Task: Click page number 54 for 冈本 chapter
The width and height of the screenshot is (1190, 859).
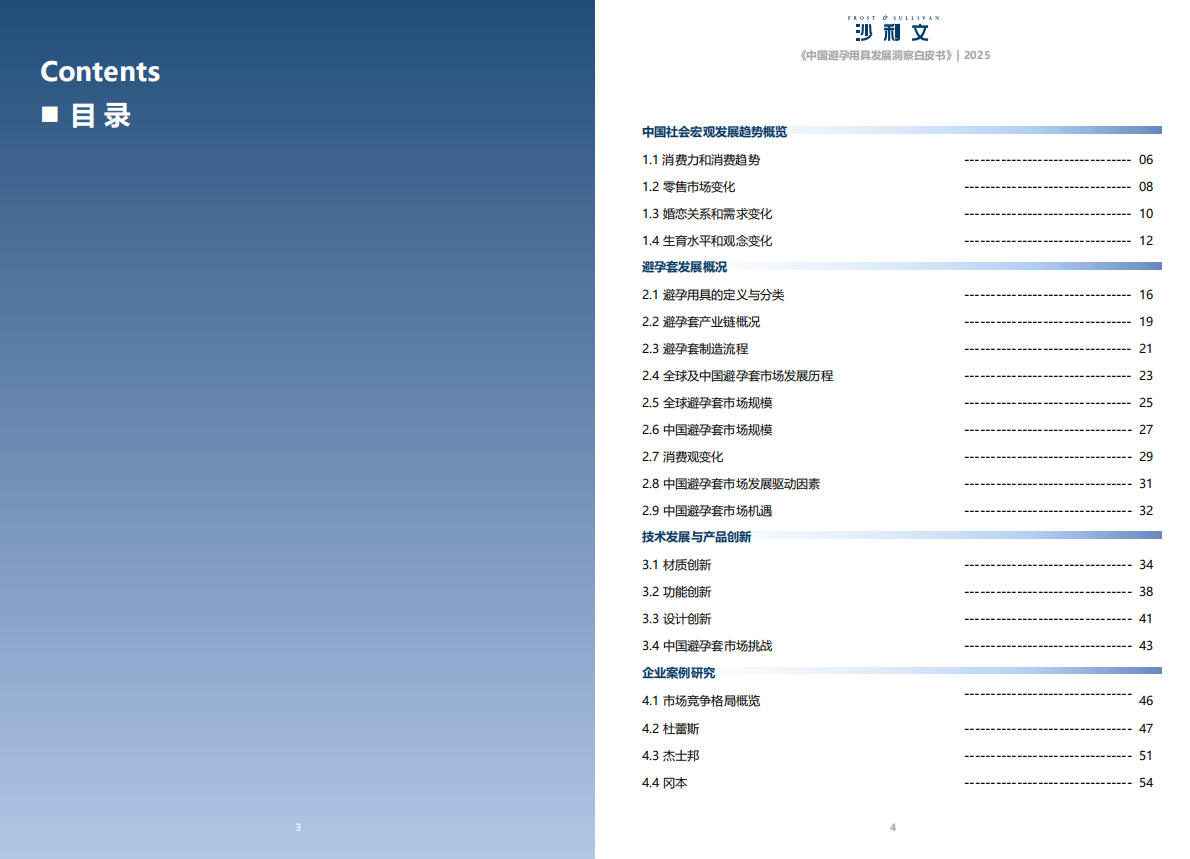Action: 1145,783
